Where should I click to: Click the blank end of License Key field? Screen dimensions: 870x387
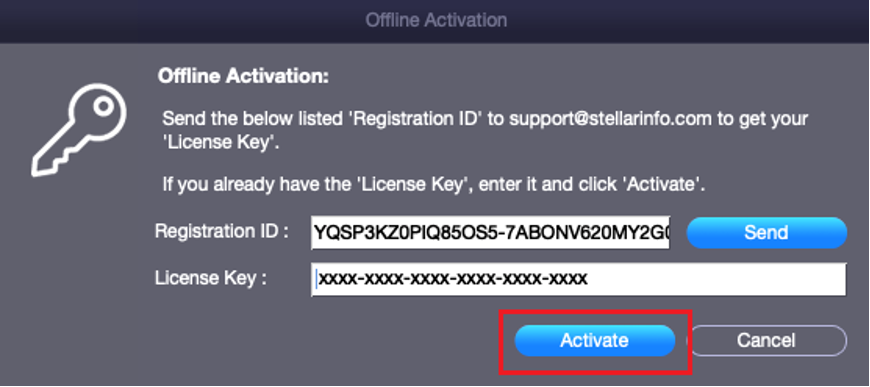(x=716, y=279)
